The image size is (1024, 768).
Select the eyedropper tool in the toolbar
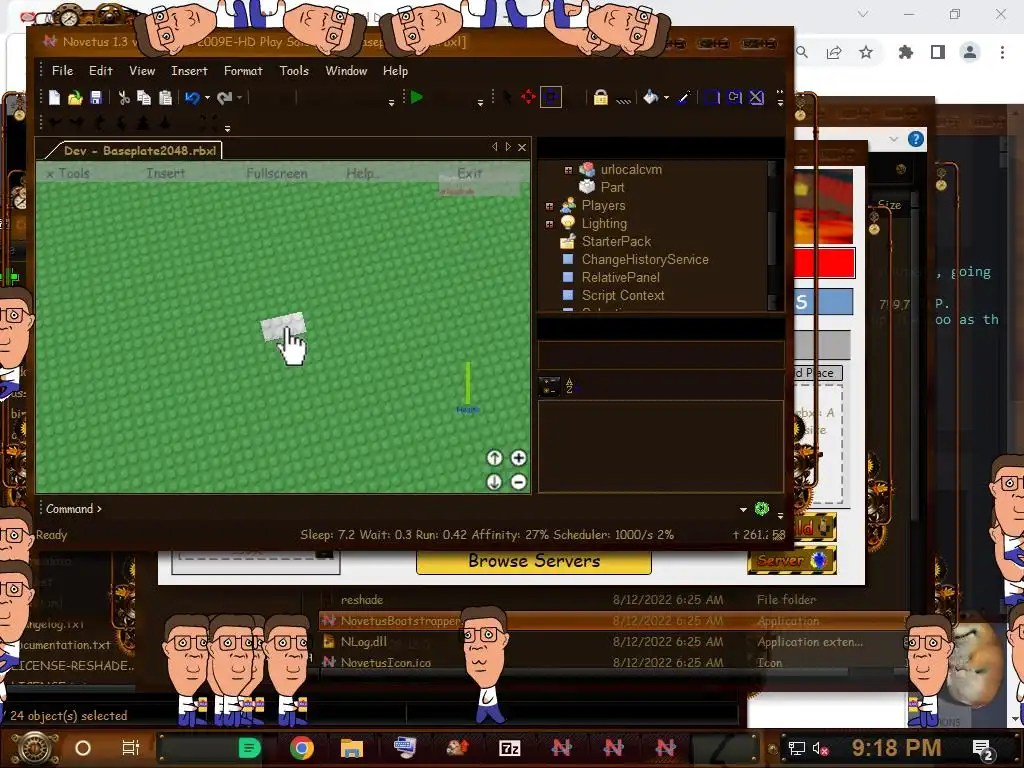click(x=684, y=98)
